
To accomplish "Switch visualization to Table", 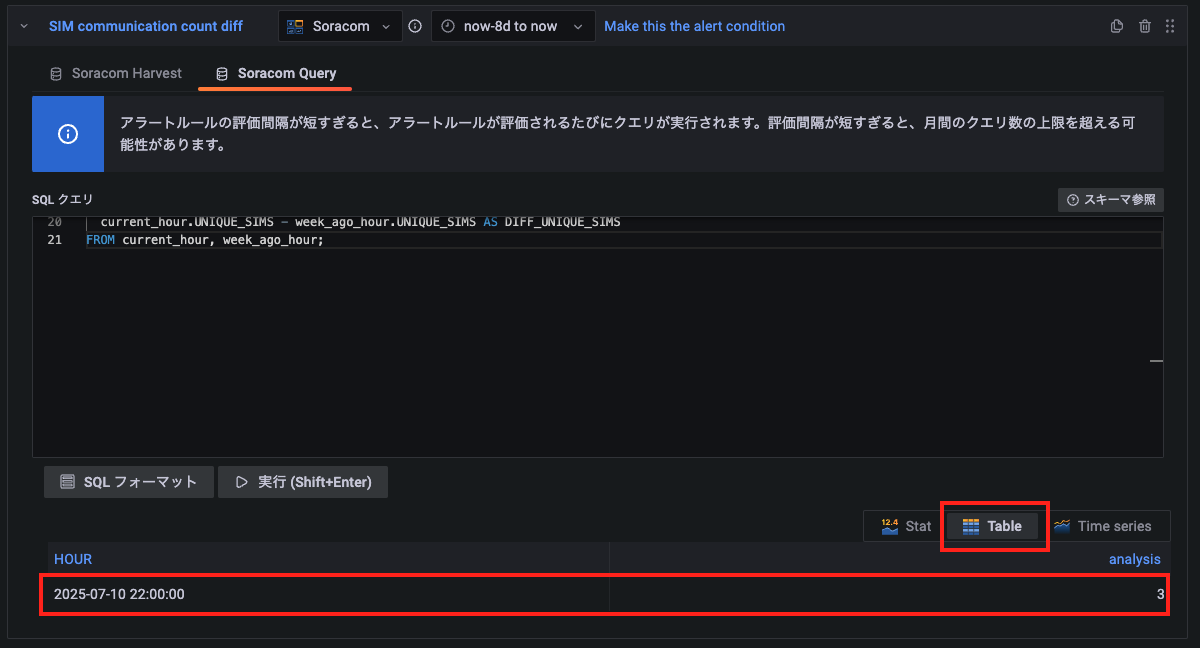I will pos(992,526).
